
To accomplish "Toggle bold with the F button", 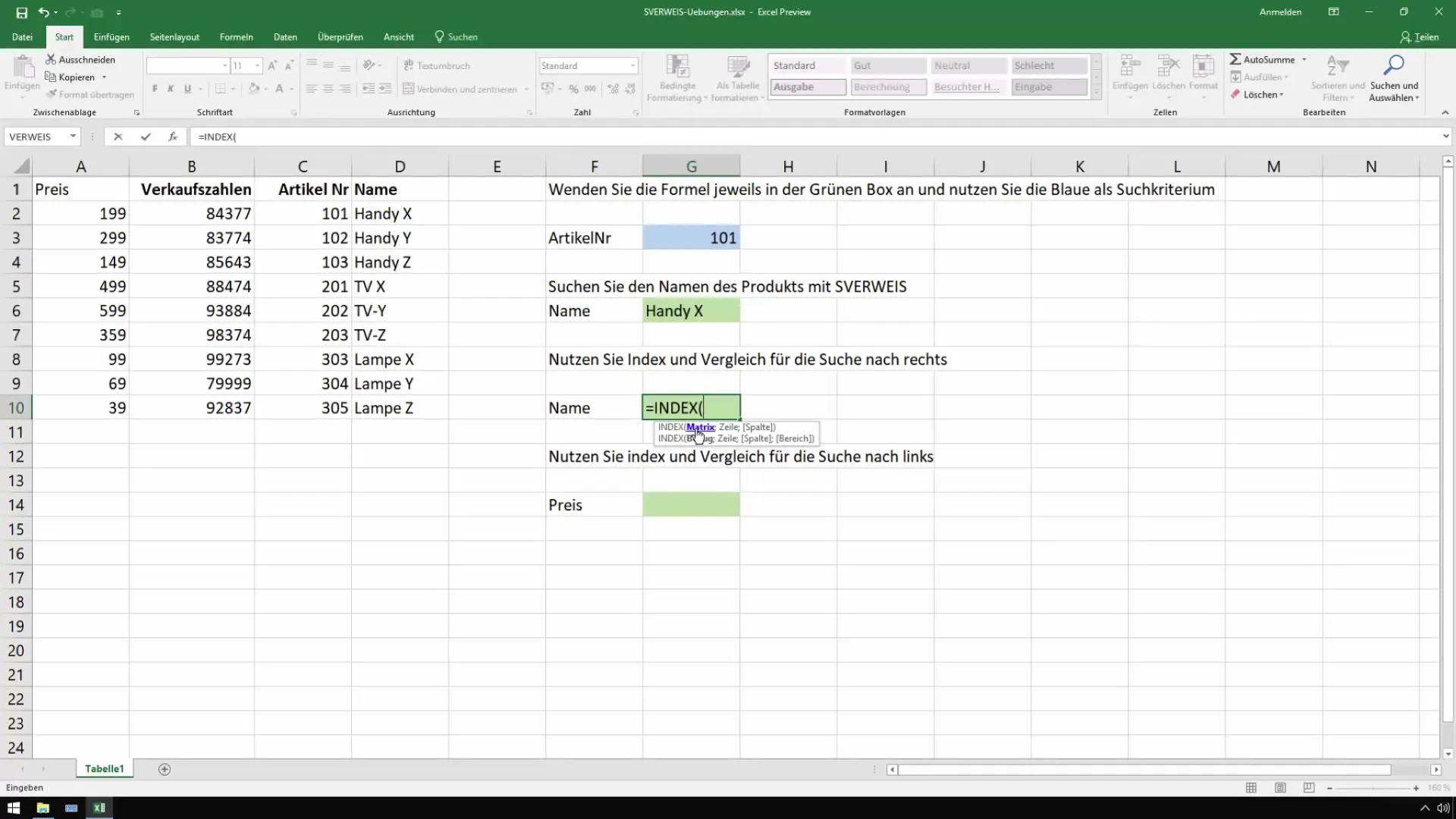I will [155, 89].
